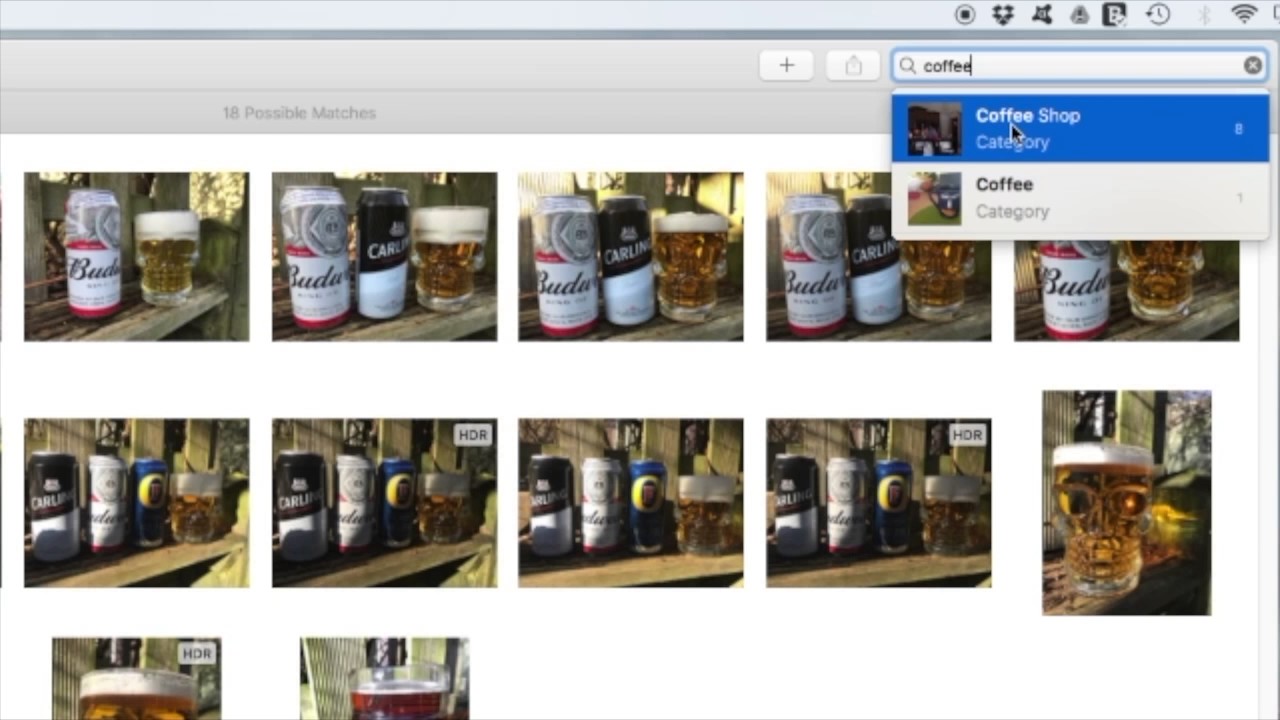The image size is (1280, 720).
Task: Open the tall portrait skull beer mug photo
Action: coord(1126,502)
